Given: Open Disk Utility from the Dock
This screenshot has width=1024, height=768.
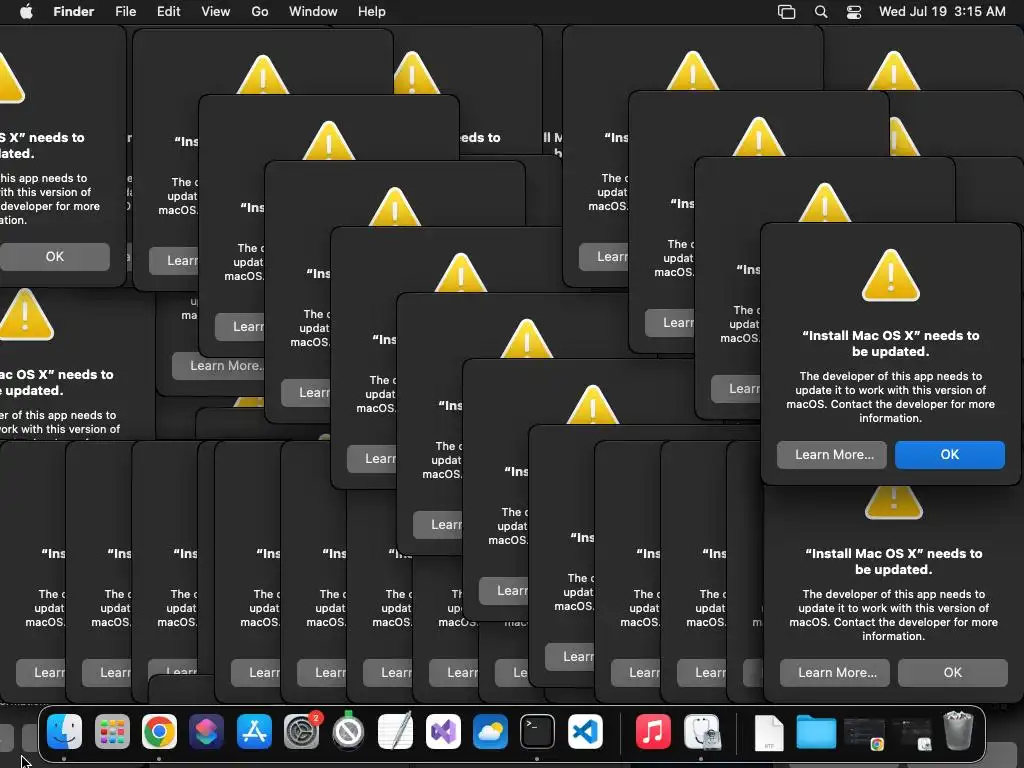Looking at the screenshot, I should point(702,731).
